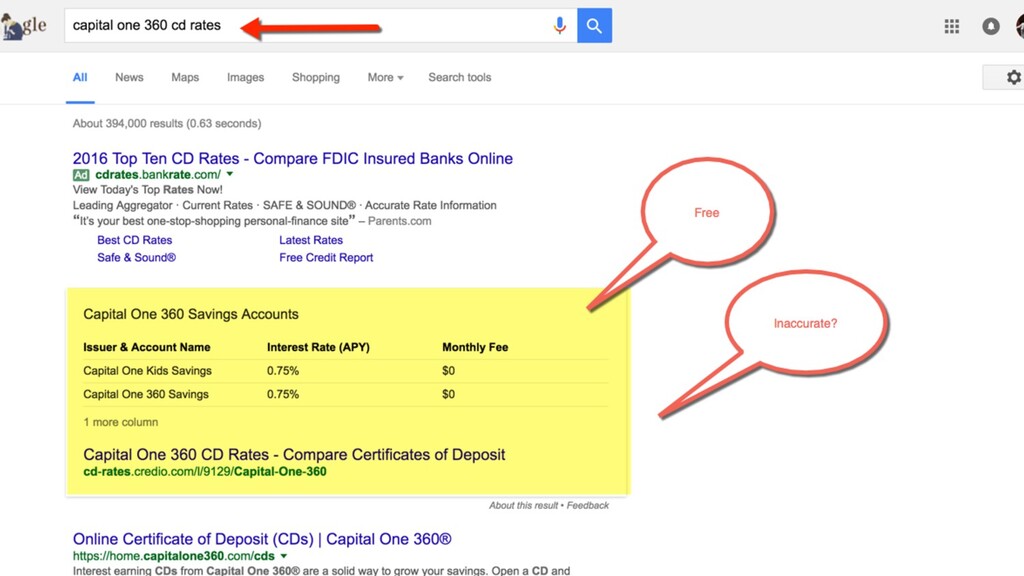Click the 'About 394,000 results' text
The height and width of the screenshot is (576, 1024).
pos(167,123)
